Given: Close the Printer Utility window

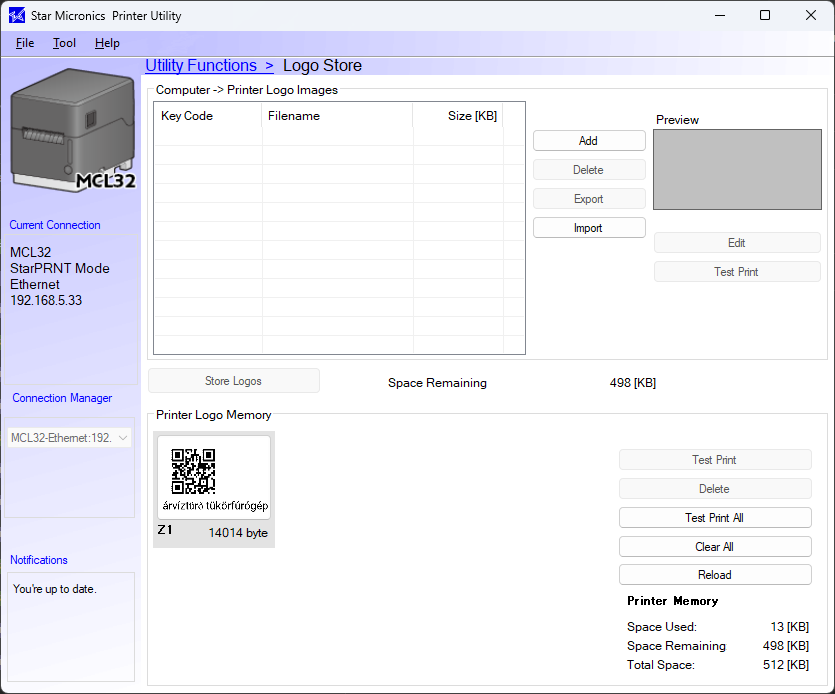Looking at the screenshot, I should pos(811,15).
